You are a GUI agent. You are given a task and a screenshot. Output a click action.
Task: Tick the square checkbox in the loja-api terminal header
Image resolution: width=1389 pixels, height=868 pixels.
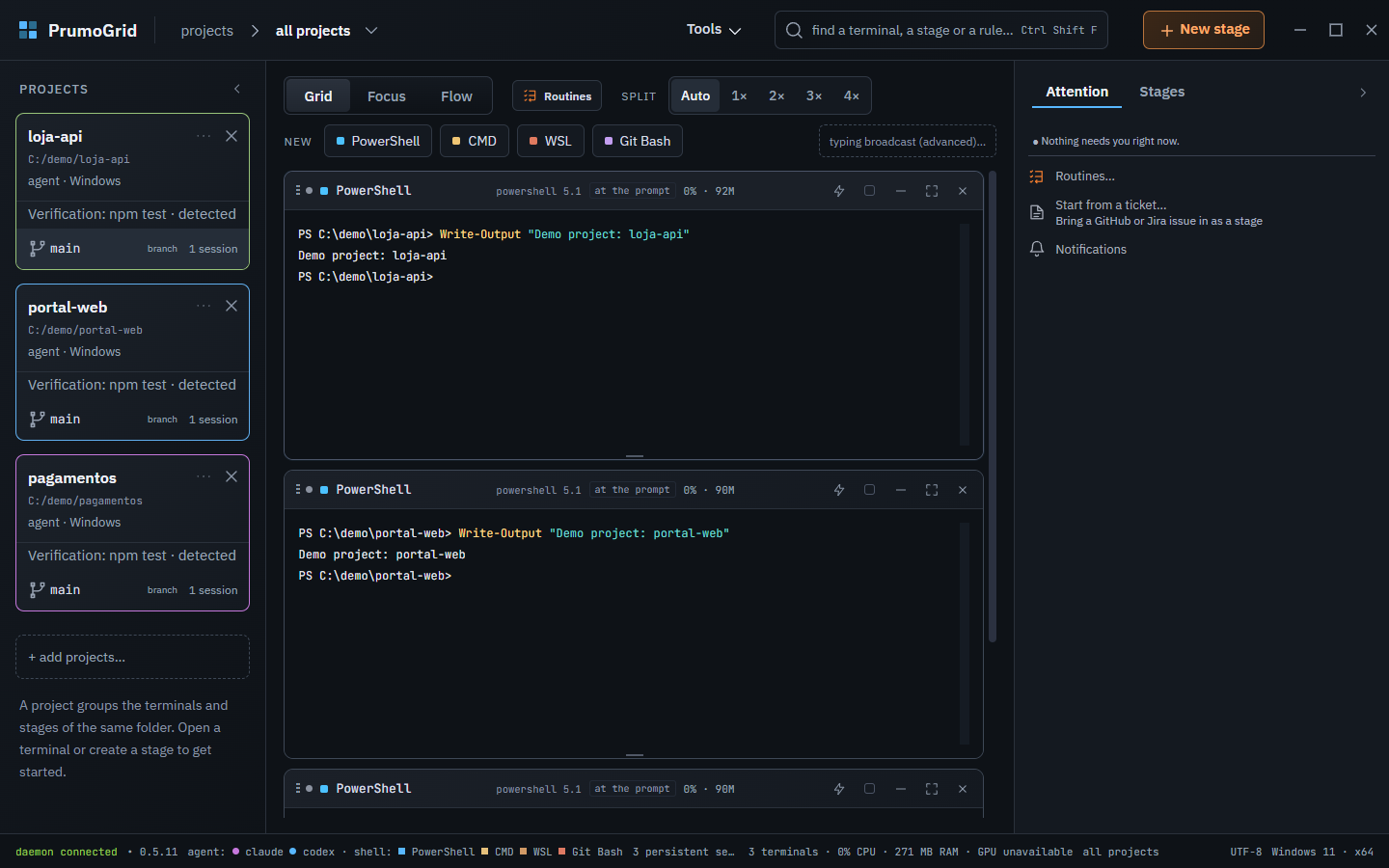870,191
